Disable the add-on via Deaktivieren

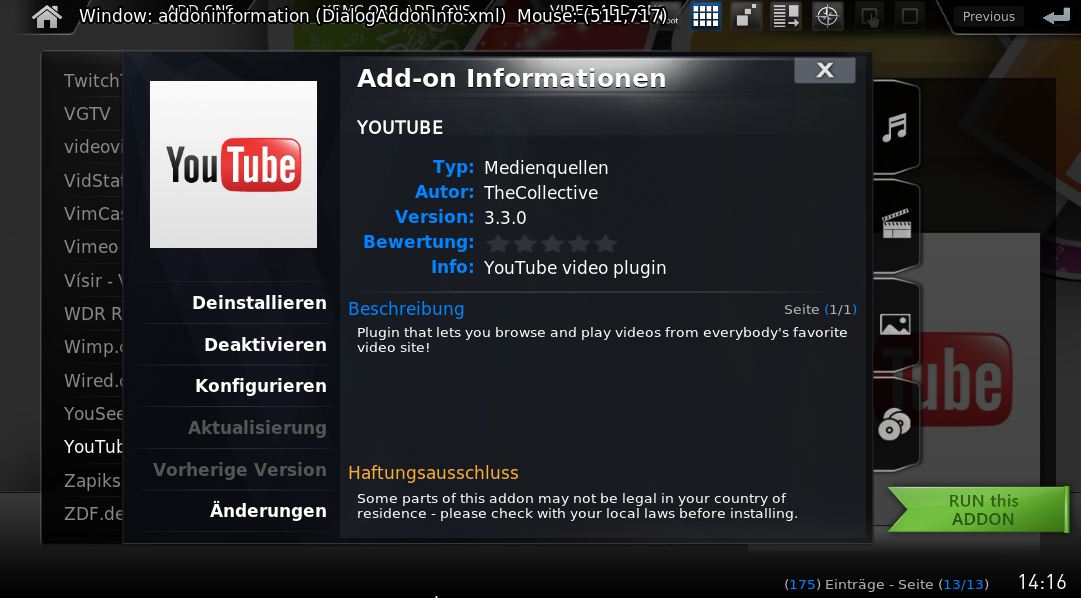pos(265,344)
